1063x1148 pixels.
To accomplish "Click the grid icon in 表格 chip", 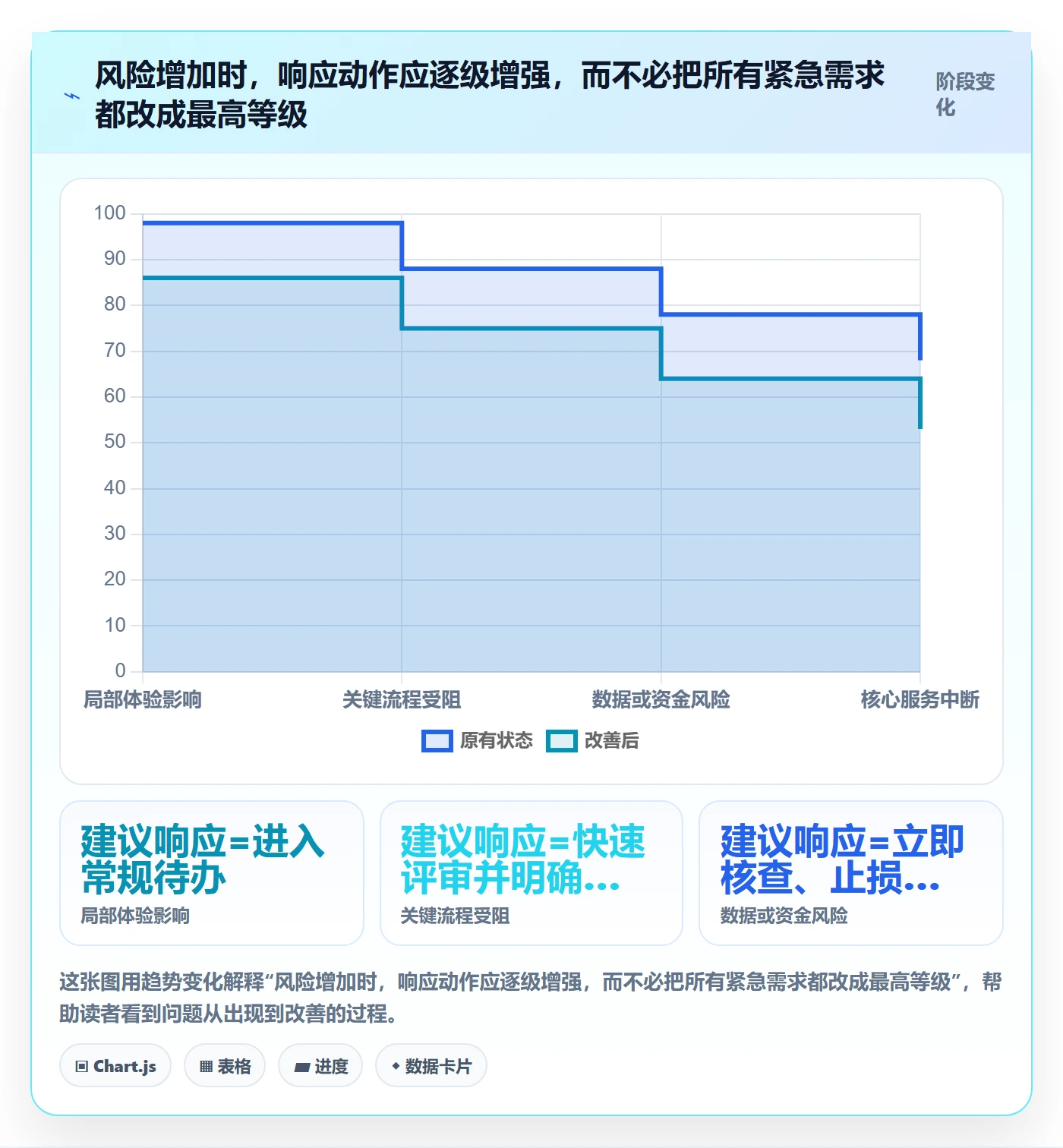I will 206,1067.
